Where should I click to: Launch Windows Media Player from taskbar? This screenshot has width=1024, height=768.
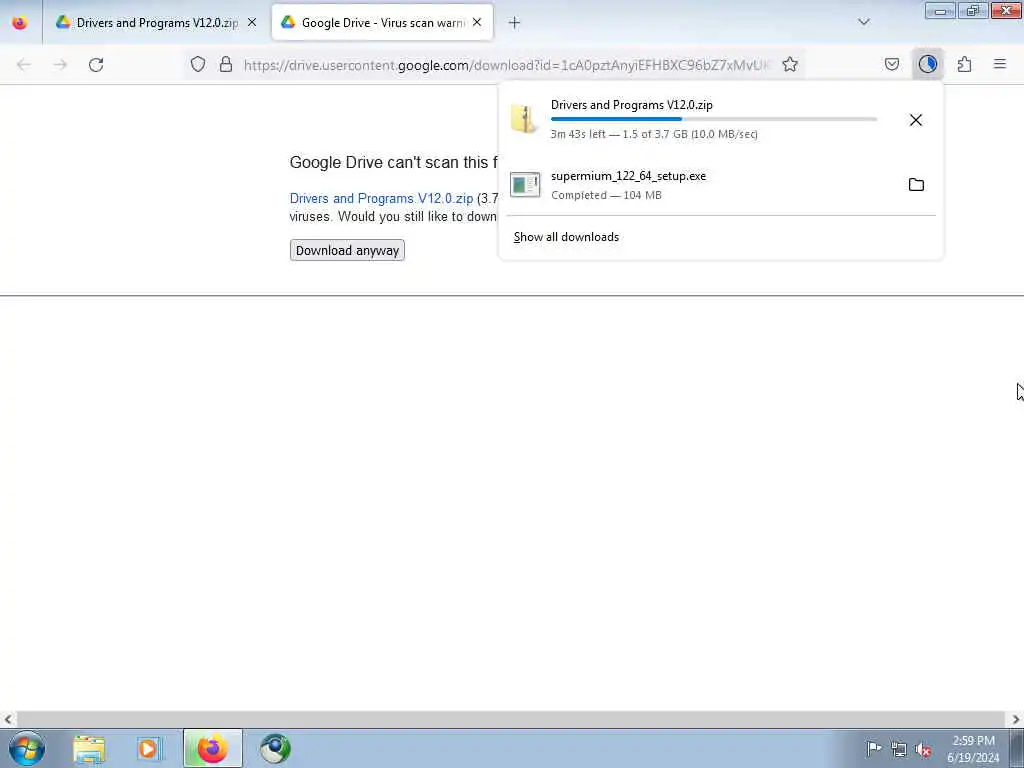pyautogui.click(x=150, y=749)
